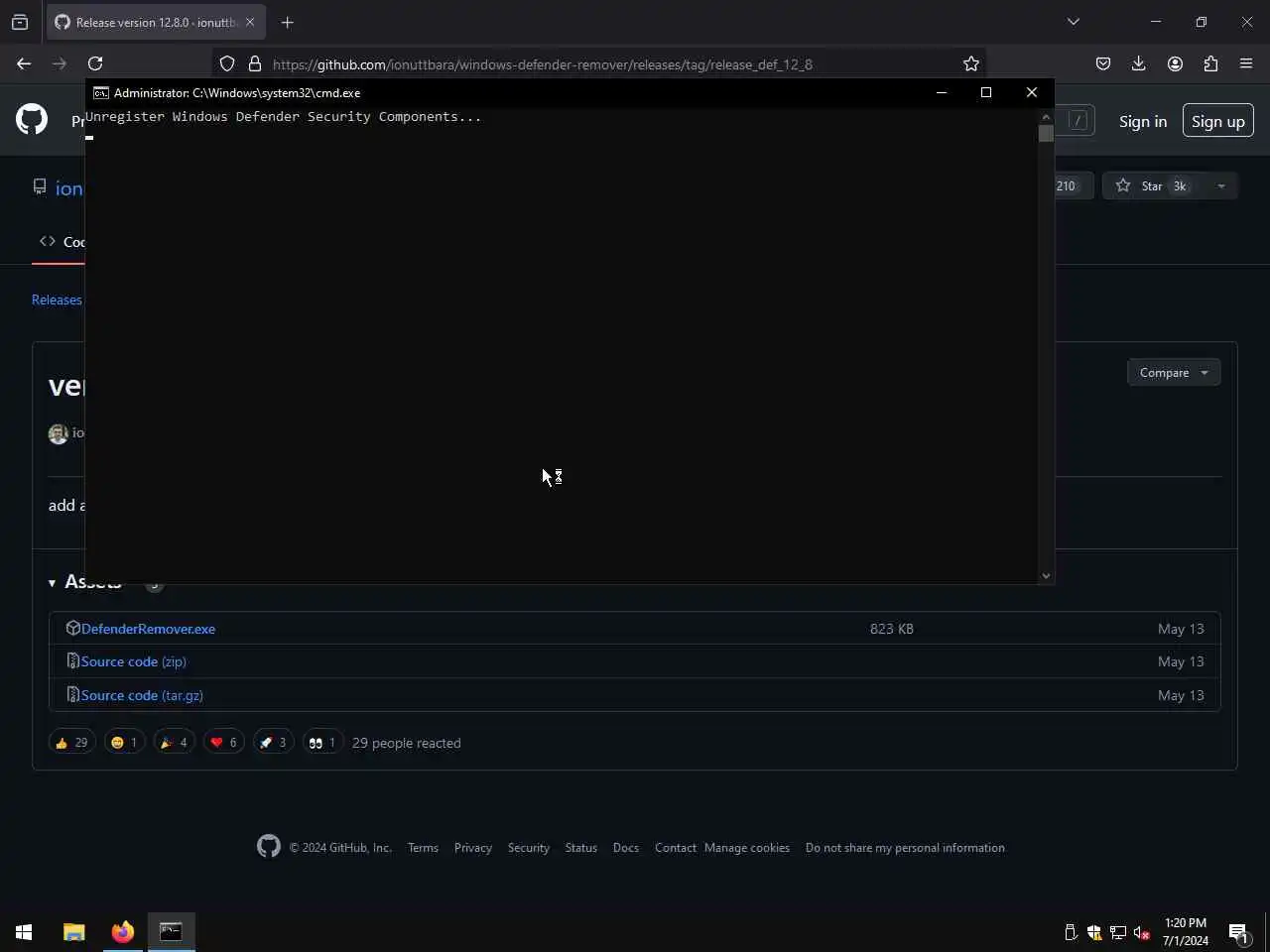This screenshot has height=952, width=1270.
Task: Go back with the browser back arrow
Action: pyautogui.click(x=24, y=63)
